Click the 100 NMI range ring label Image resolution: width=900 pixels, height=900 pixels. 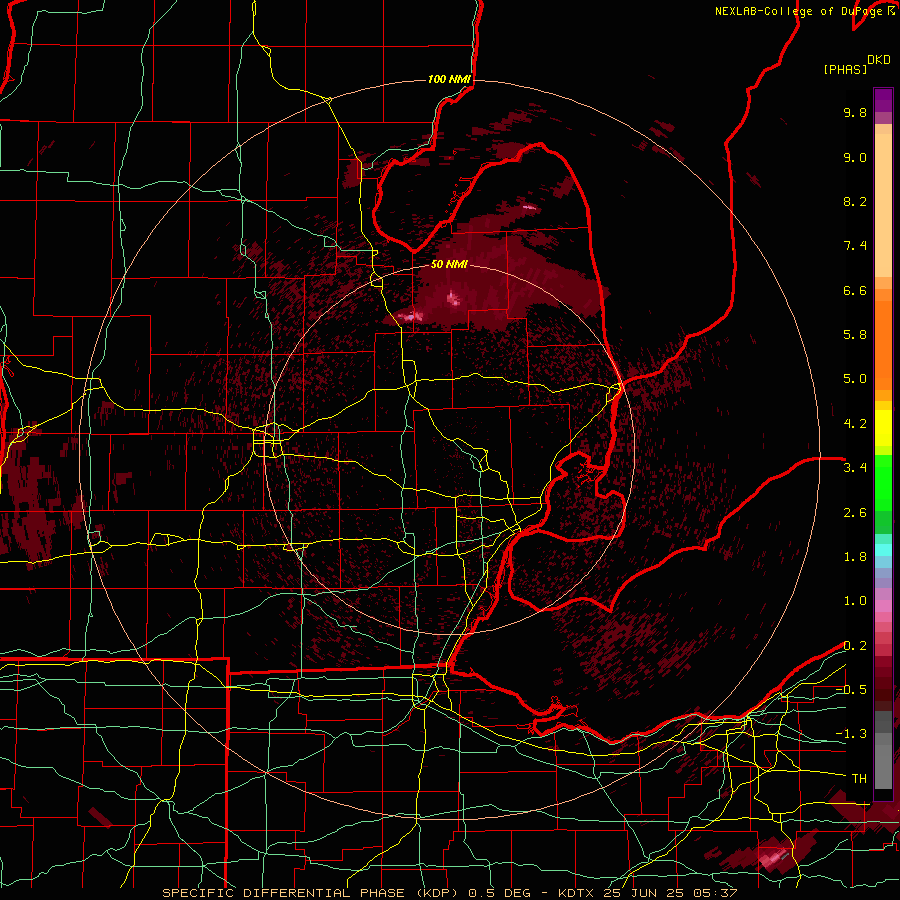[449, 79]
